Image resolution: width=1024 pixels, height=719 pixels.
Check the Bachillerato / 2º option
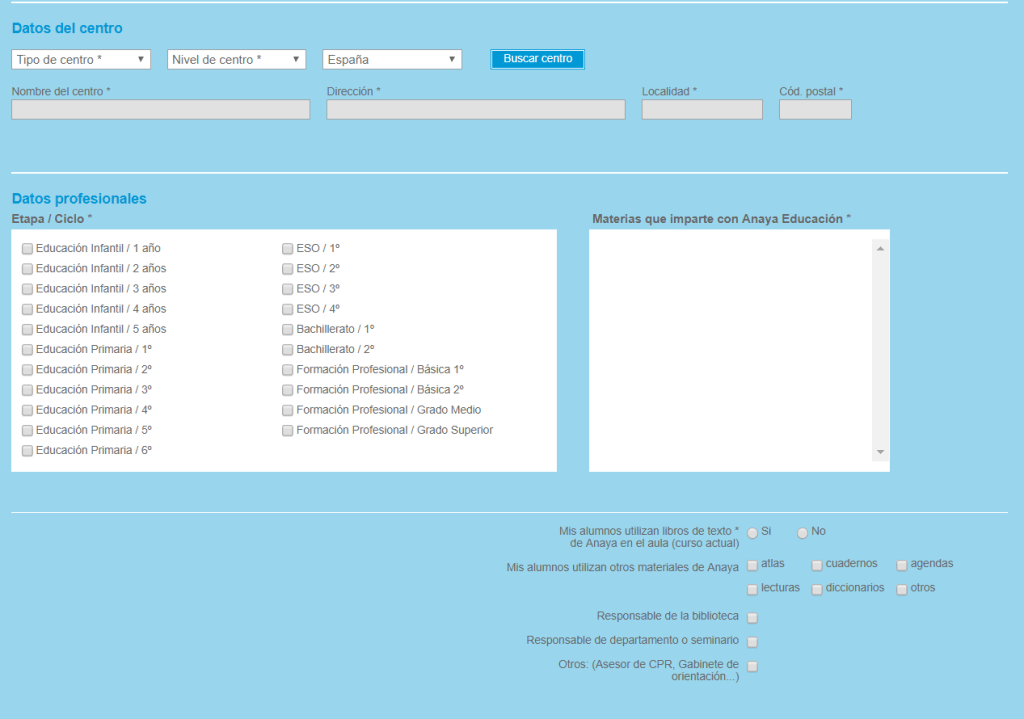click(288, 350)
